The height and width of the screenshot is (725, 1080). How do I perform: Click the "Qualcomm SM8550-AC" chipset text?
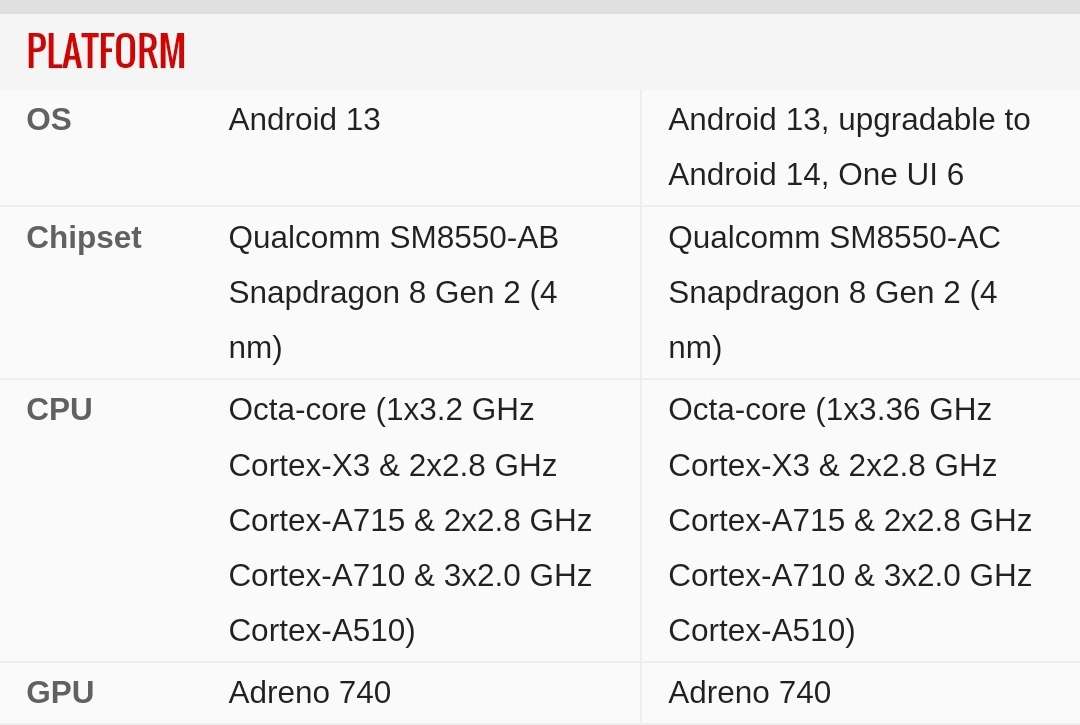tap(834, 238)
